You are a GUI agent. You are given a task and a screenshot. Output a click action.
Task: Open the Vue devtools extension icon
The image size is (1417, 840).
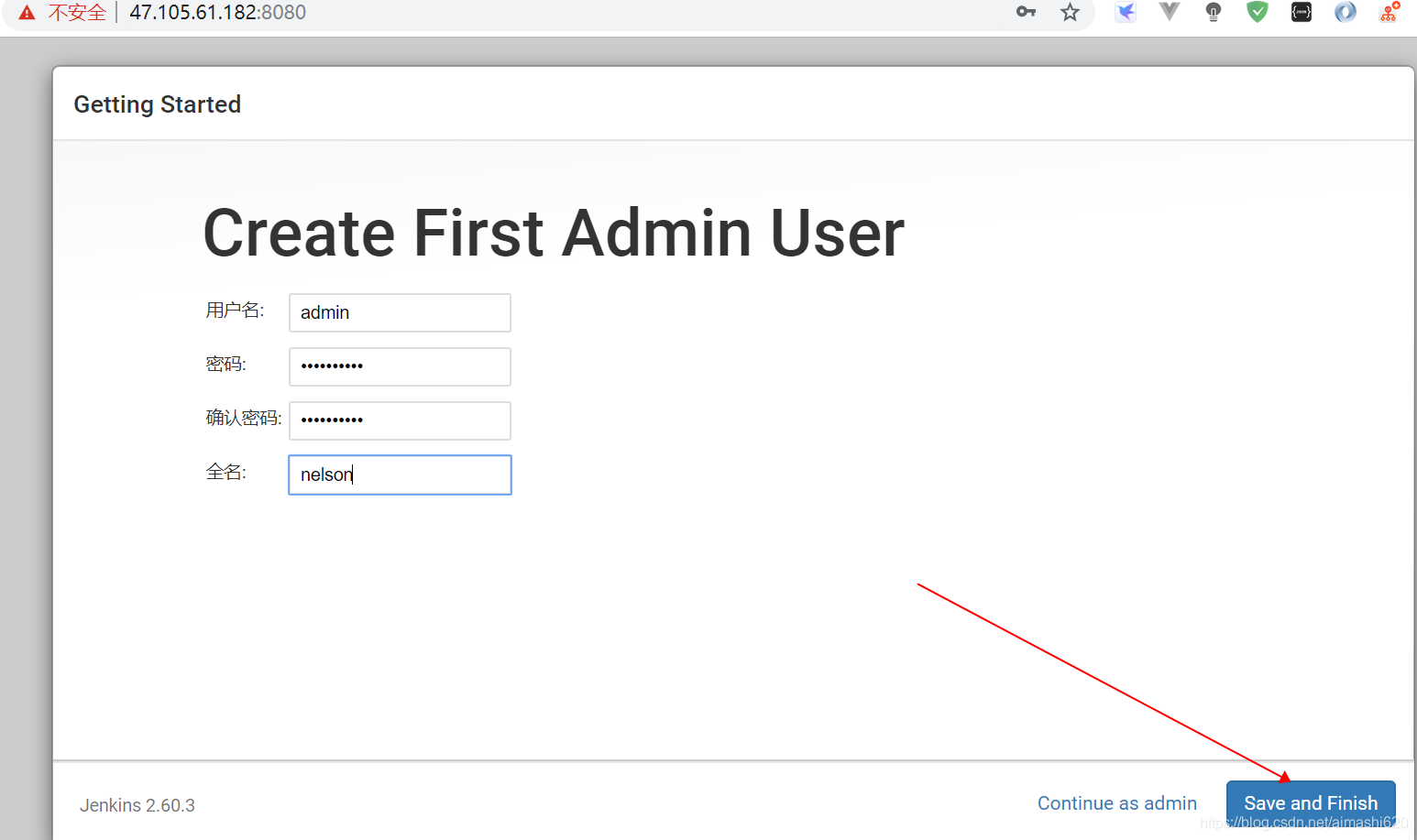(x=1170, y=12)
